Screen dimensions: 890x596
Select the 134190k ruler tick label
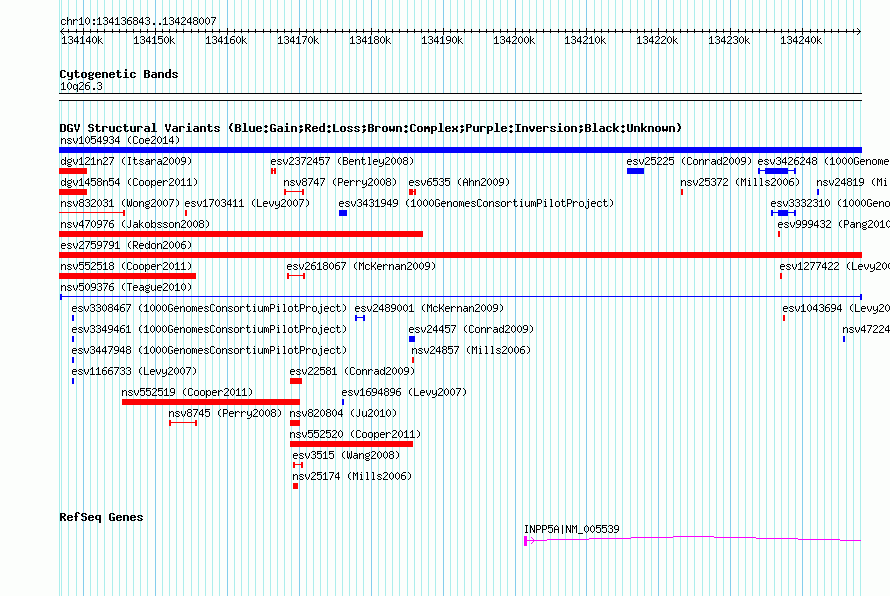pyautogui.click(x=442, y=40)
